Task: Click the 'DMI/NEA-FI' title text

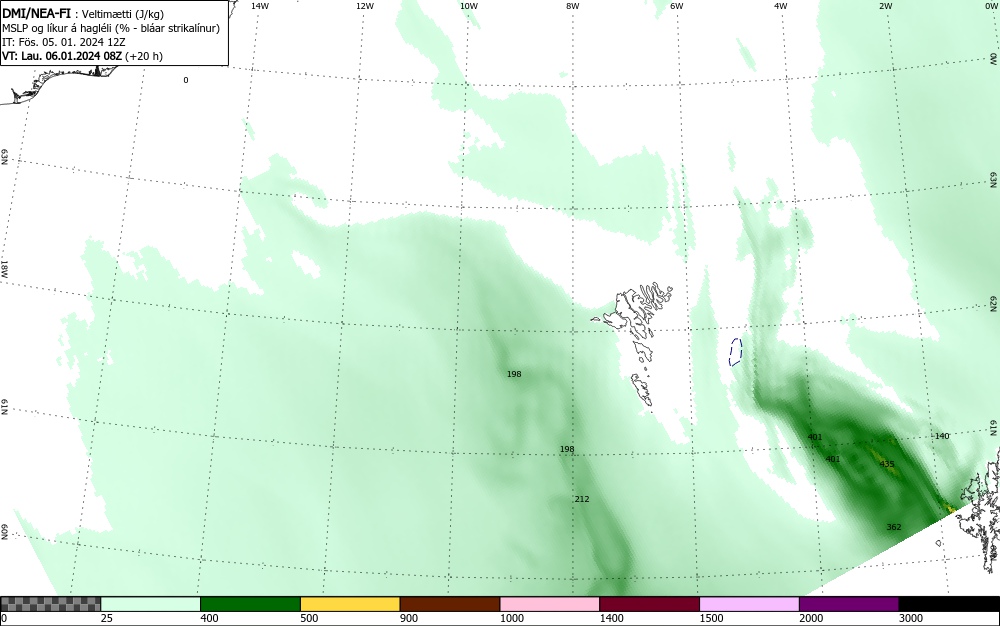Action: [36, 13]
